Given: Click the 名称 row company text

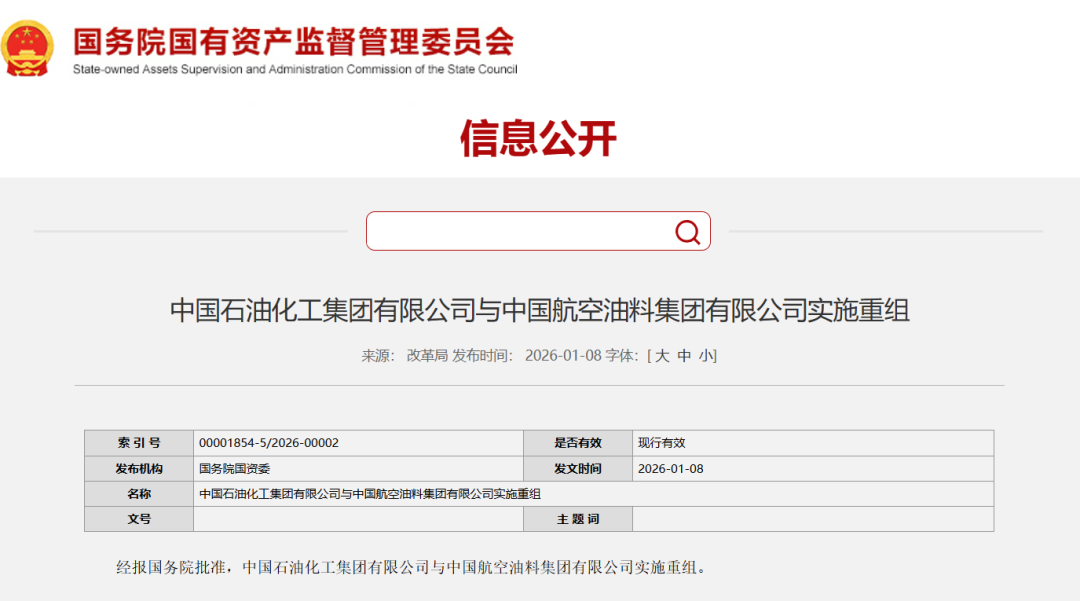Looking at the screenshot, I should tap(370, 493).
